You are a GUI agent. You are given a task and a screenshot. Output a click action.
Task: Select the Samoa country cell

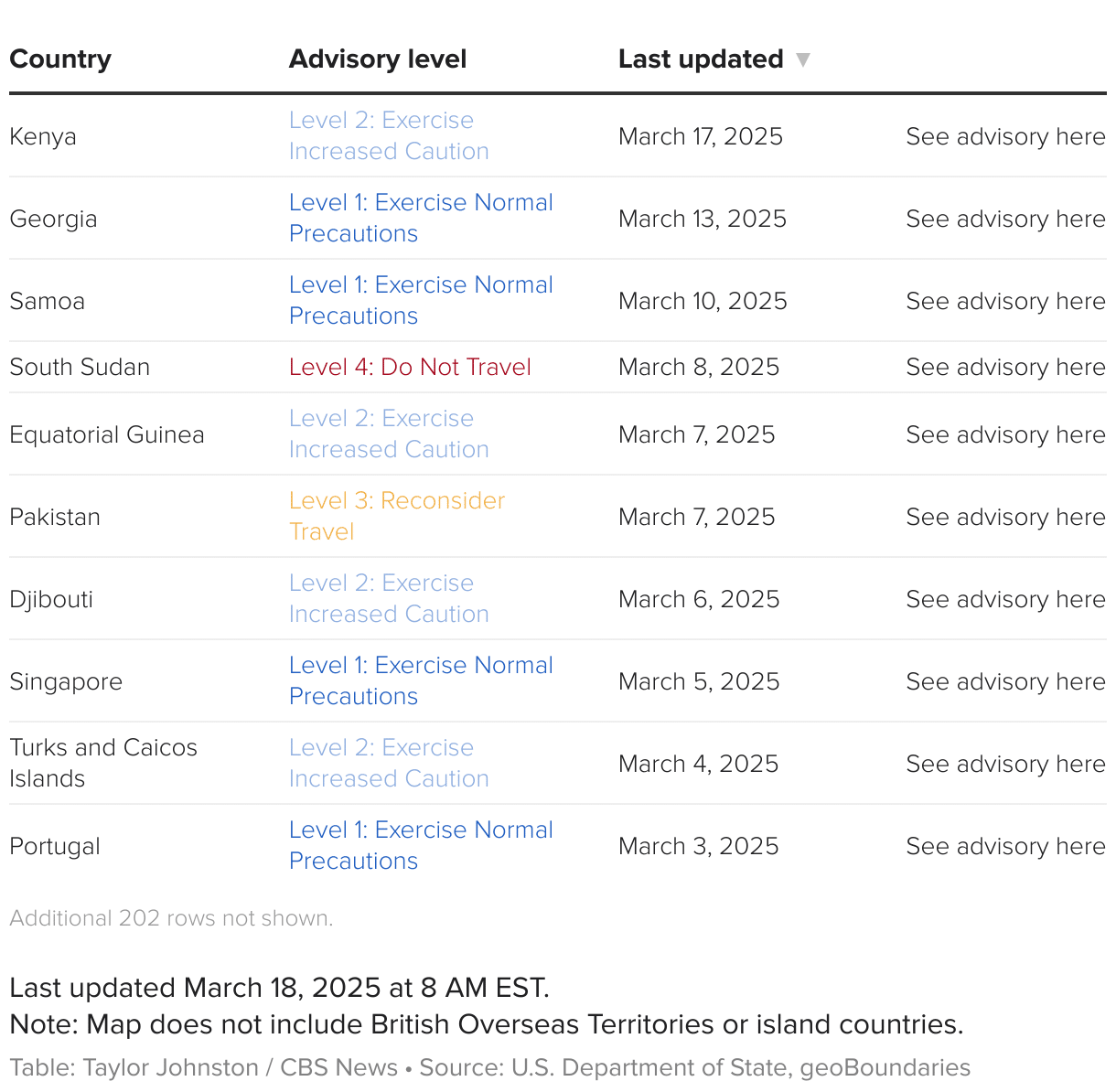point(47,301)
